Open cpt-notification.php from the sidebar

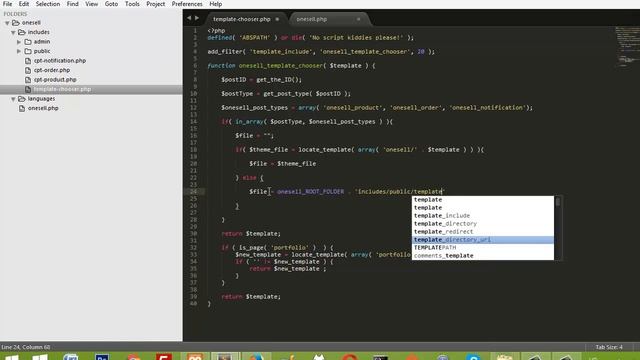click(x=60, y=60)
